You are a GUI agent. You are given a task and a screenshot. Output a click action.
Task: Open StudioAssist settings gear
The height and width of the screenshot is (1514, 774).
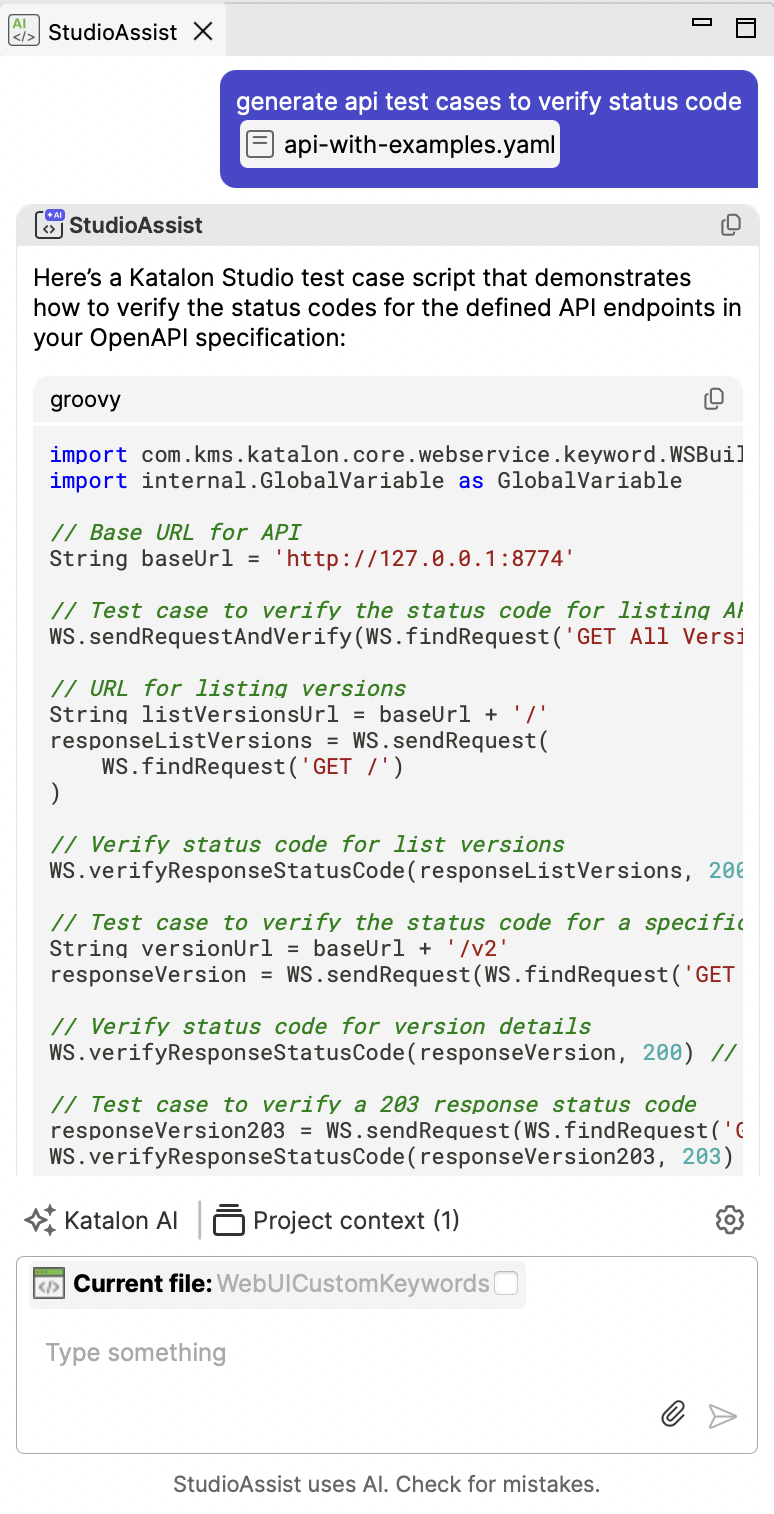click(x=730, y=1220)
